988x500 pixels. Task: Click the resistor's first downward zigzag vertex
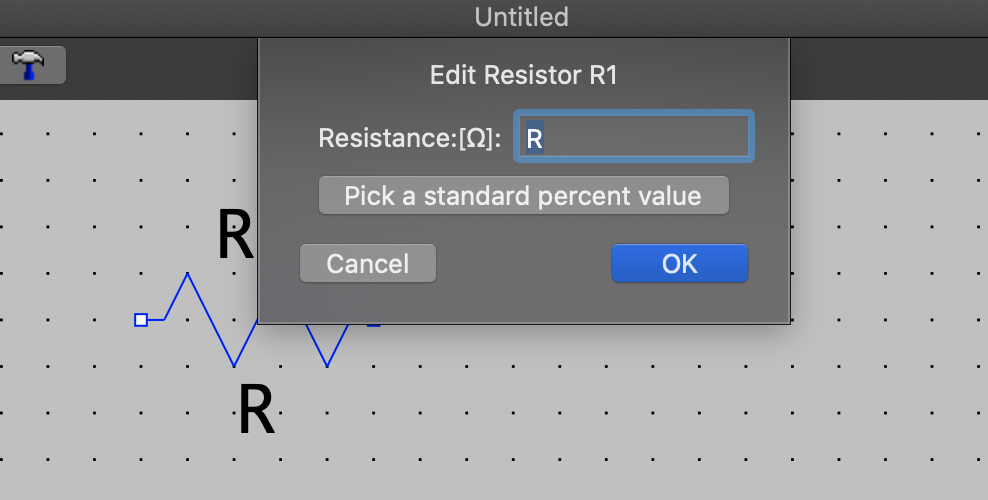[x=234, y=365]
